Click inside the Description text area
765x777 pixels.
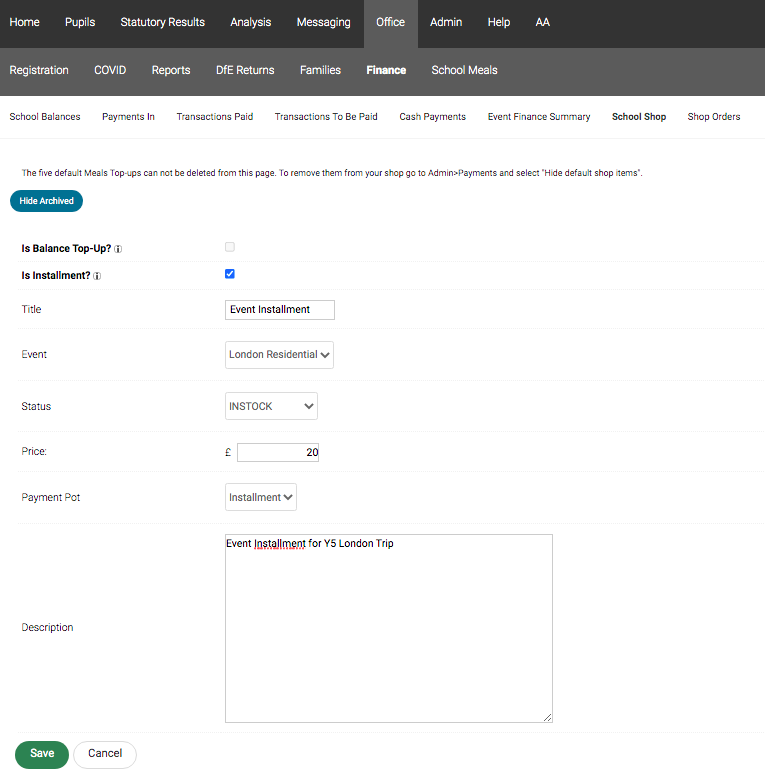[x=388, y=628]
